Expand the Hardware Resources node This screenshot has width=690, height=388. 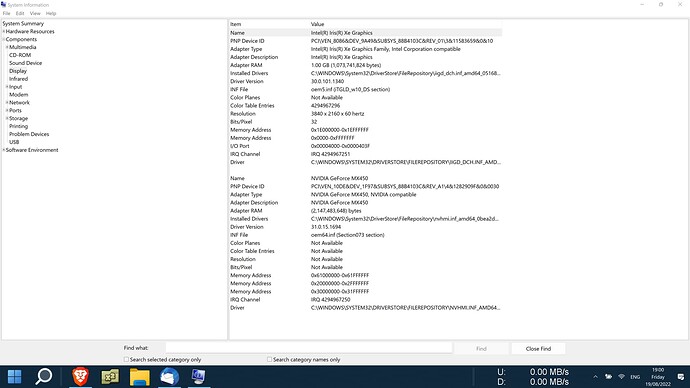click(4, 32)
